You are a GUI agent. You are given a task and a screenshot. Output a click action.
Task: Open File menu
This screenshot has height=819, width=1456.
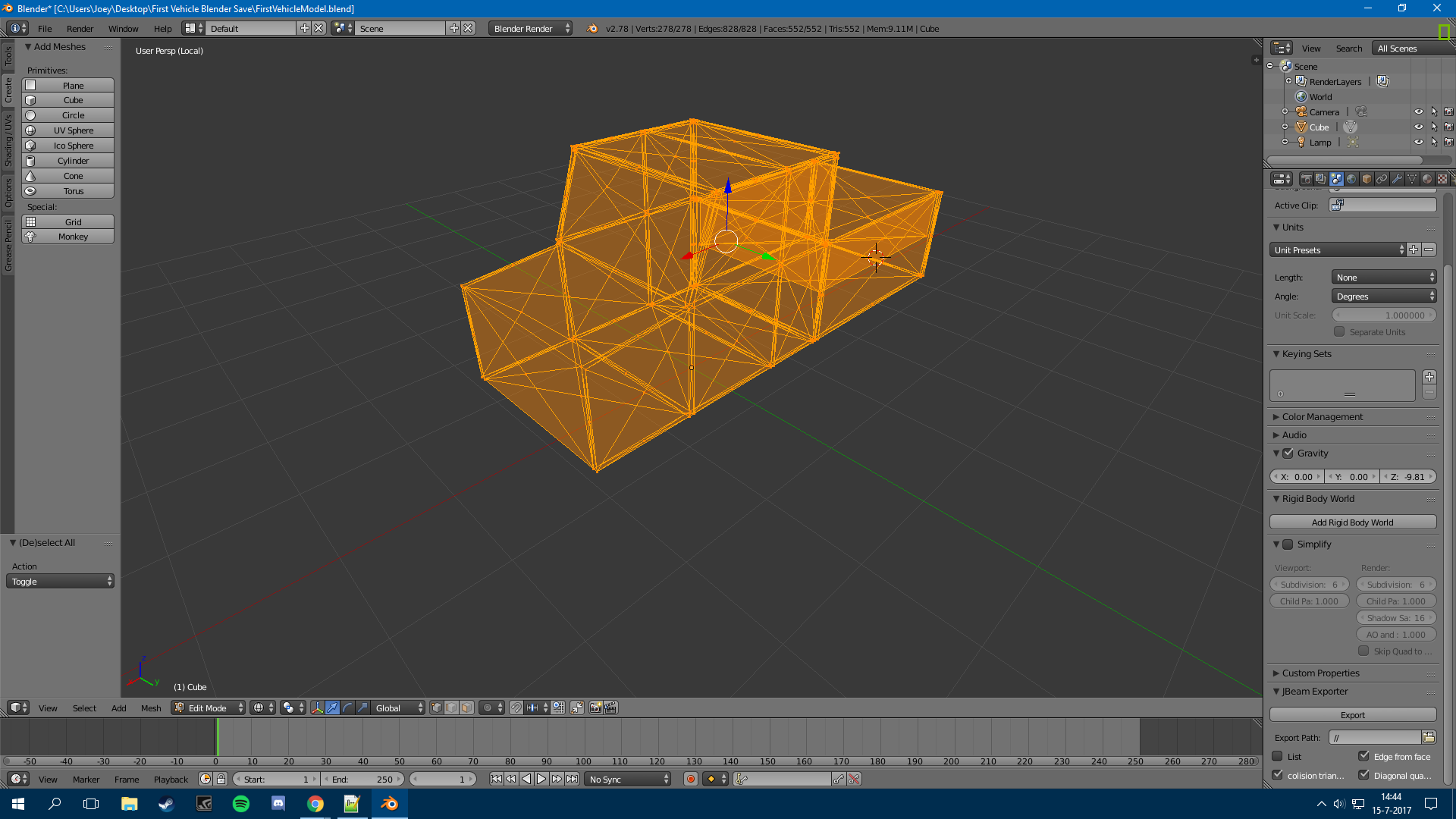(45, 28)
